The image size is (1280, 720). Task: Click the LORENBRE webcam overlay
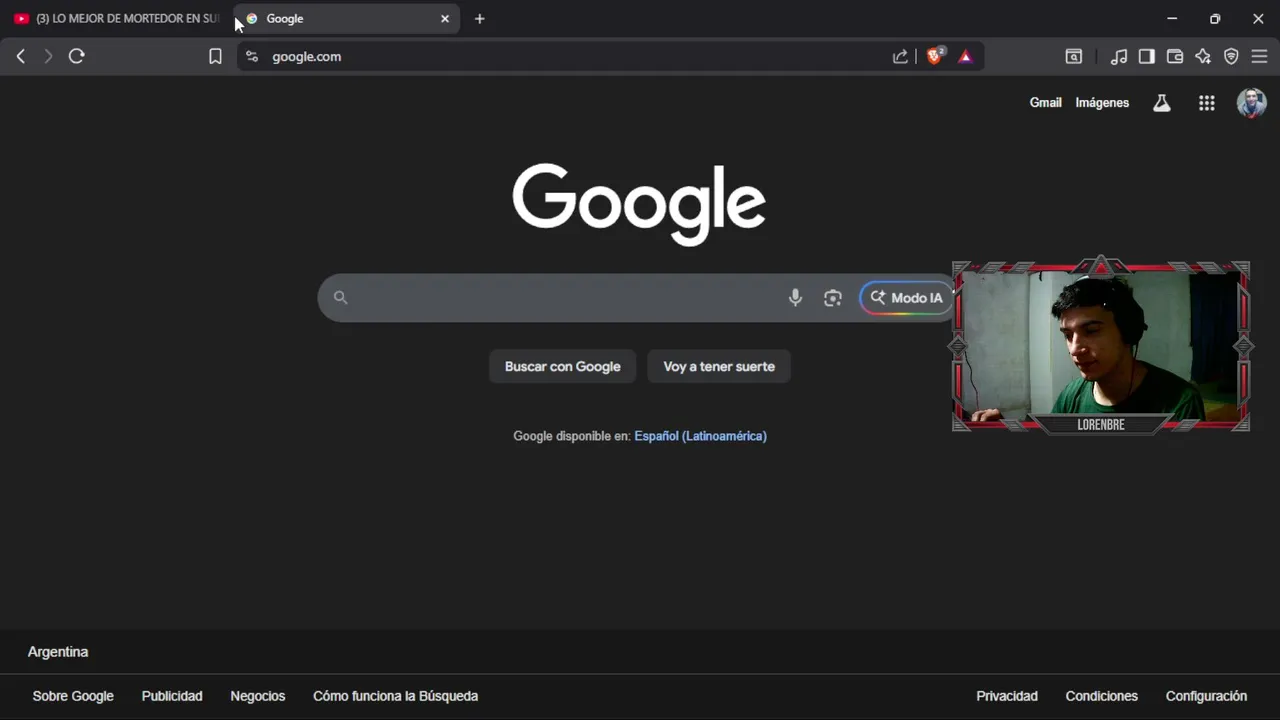click(1101, 346)
